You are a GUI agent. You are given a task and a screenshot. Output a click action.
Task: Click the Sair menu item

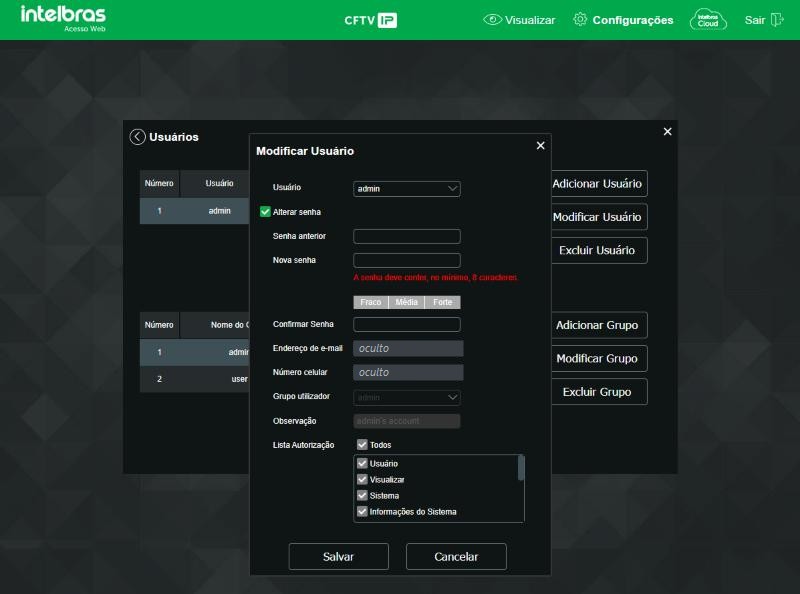click(755, 20)
